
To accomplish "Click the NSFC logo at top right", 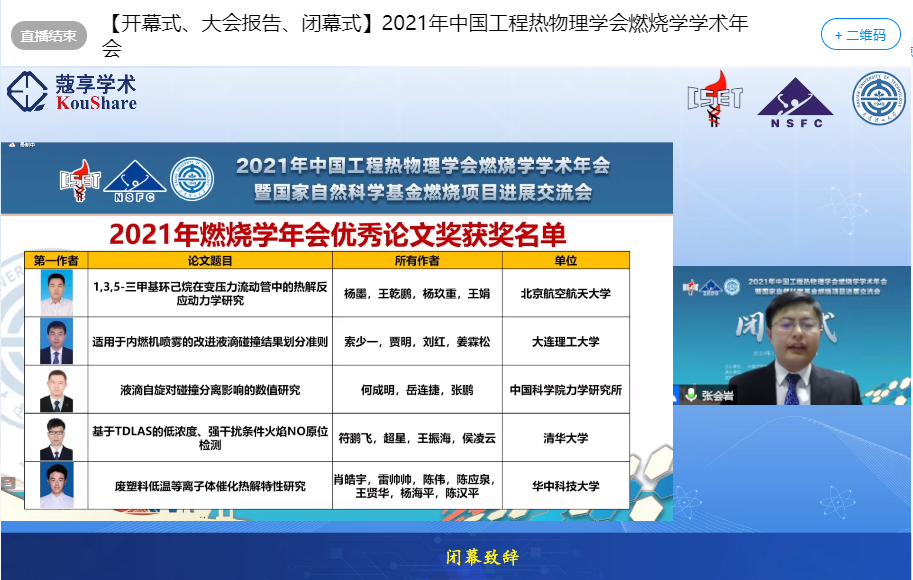I will 795,103.
